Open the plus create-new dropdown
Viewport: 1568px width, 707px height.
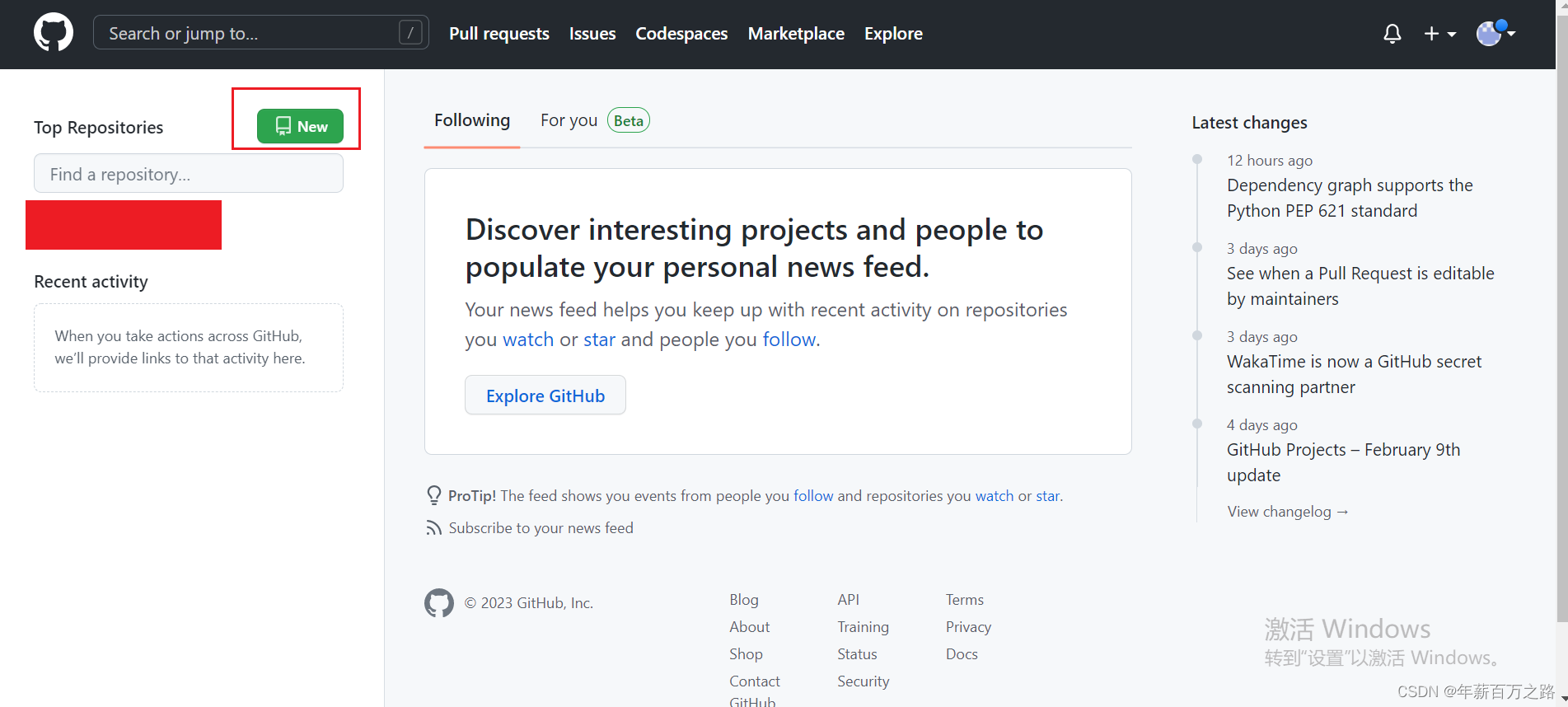1439,34
